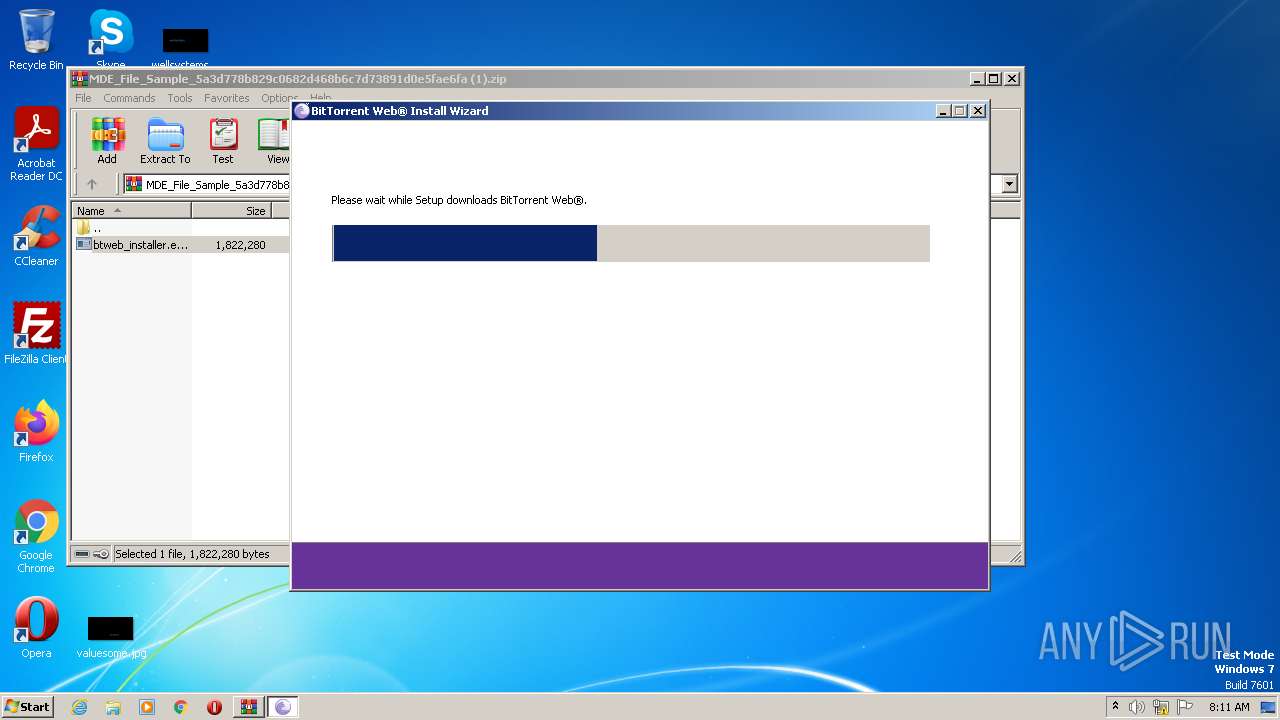The width and height of the screenshot is (1280, 720).
Task: Click the WinRAR title bar icon
Action: click(x=80, y=79)
